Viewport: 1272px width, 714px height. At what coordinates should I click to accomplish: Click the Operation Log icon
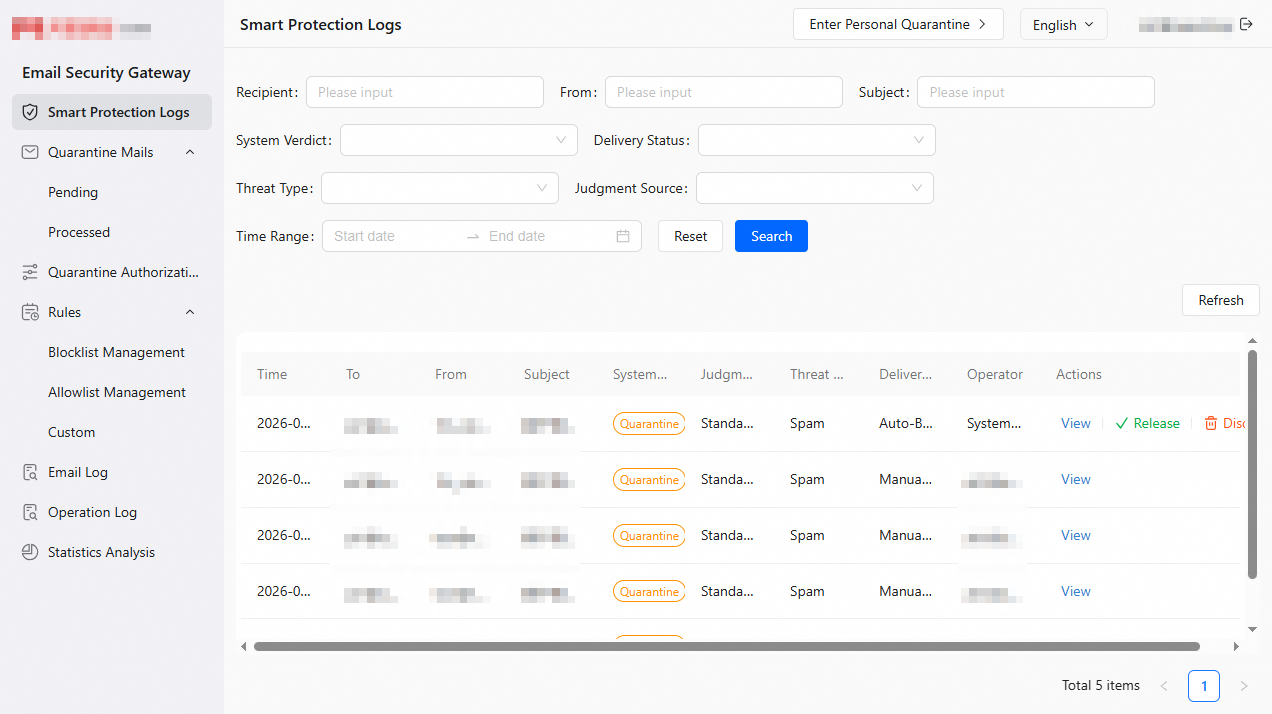(30, 512)
